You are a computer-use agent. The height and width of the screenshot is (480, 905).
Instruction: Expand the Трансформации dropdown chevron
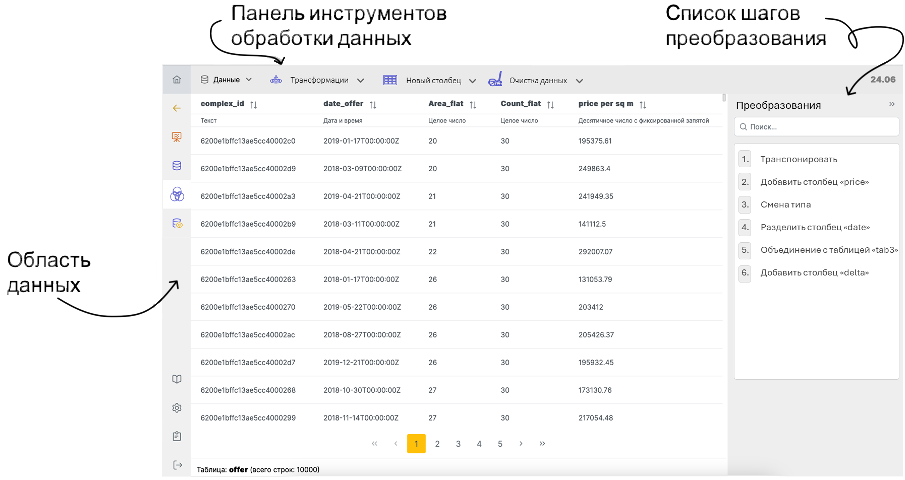tap(361, 81)
